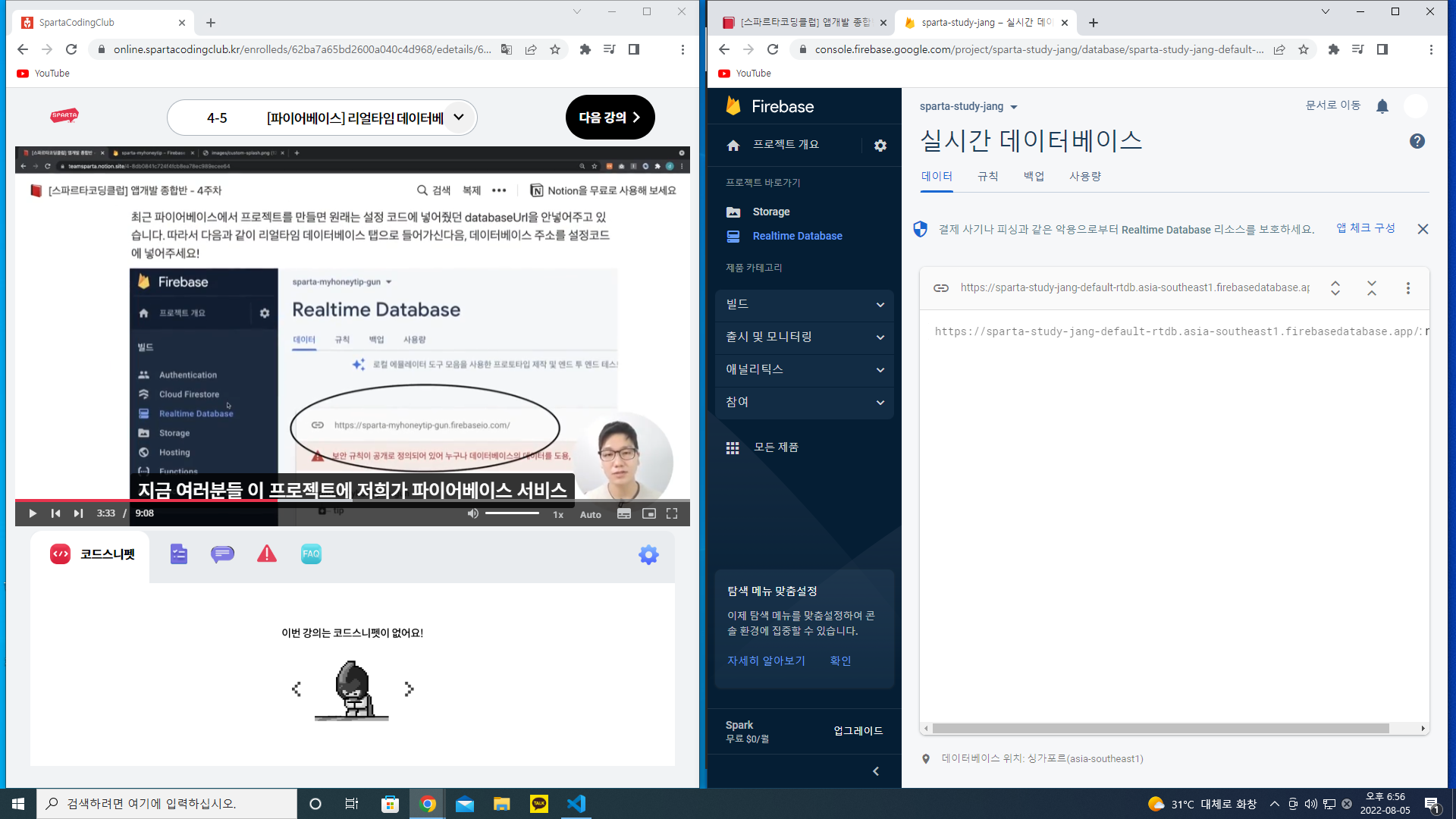Screen dimensions: 1456x819
Task: Open Visual Studio Code from taskbar
Action: coord(576,804)
